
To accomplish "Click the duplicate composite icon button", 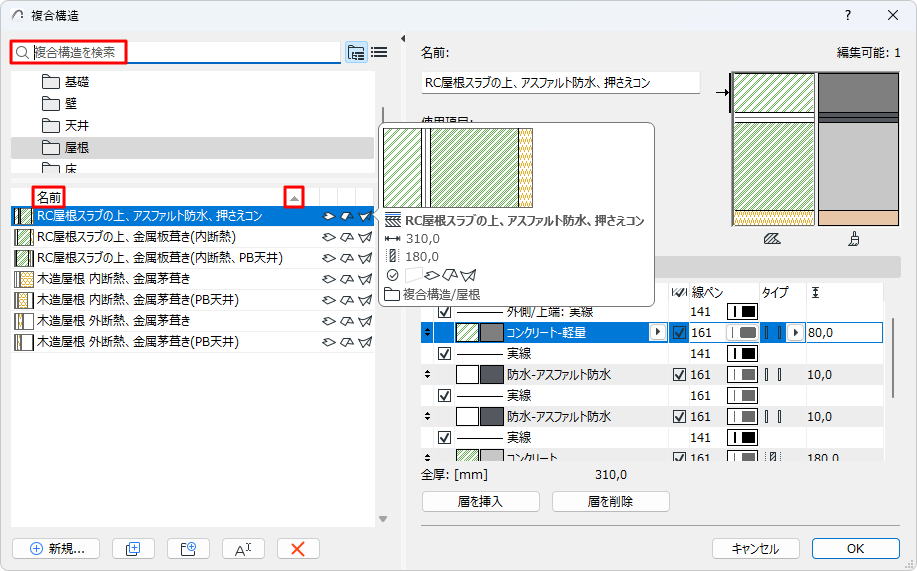I will 133,549.
